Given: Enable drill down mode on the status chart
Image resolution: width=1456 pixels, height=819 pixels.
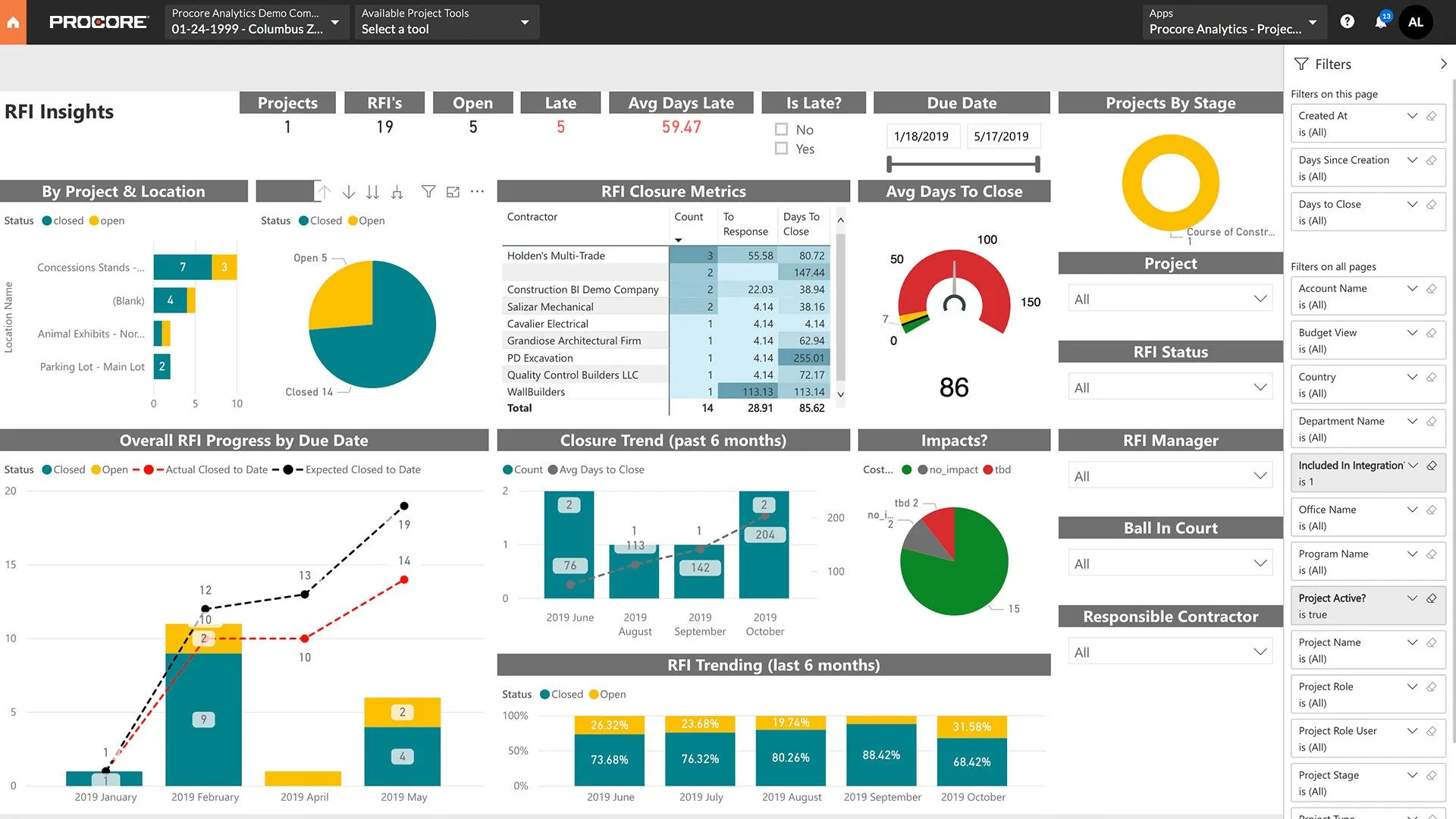Looking at the screenshot, I should click(349, 192).
